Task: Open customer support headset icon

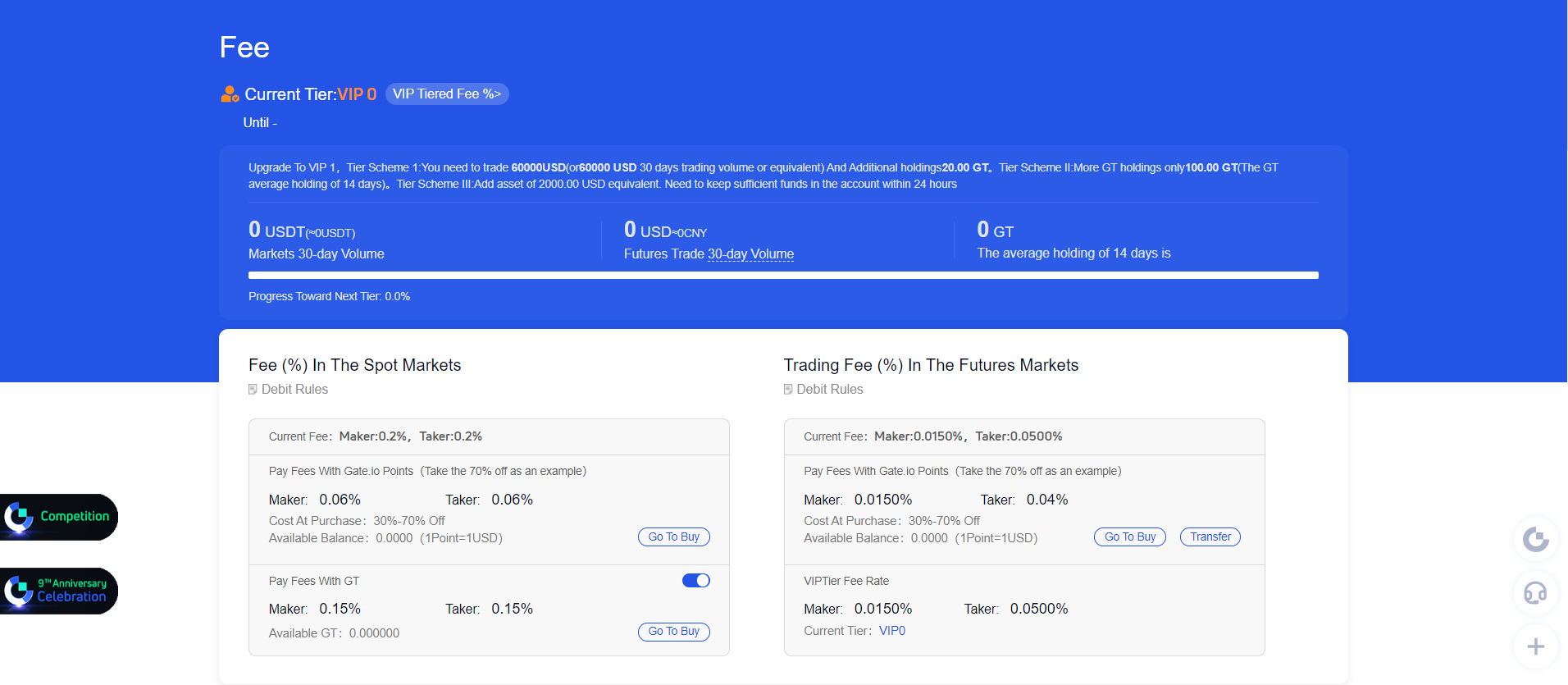Action: [1536, 592]
